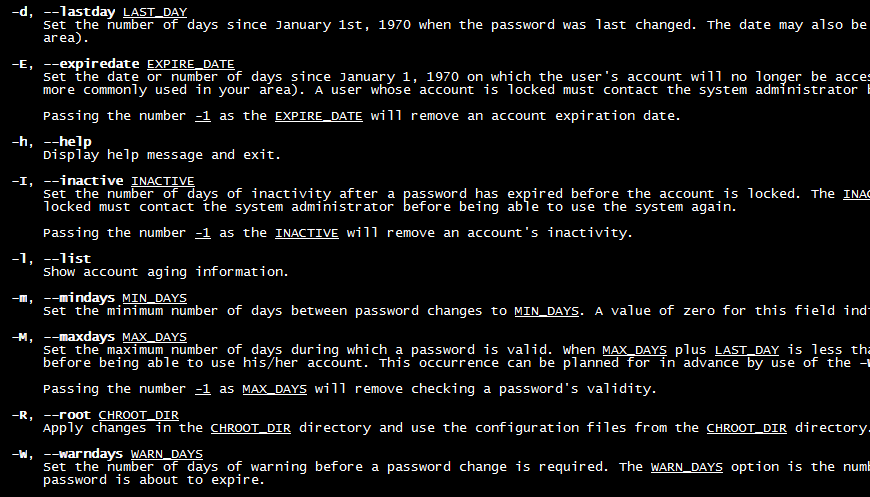This screenshot has width=870, height=497.
Task: Click EXPIRE_DATE next to --expiredate
Action: tap(190, 64)
